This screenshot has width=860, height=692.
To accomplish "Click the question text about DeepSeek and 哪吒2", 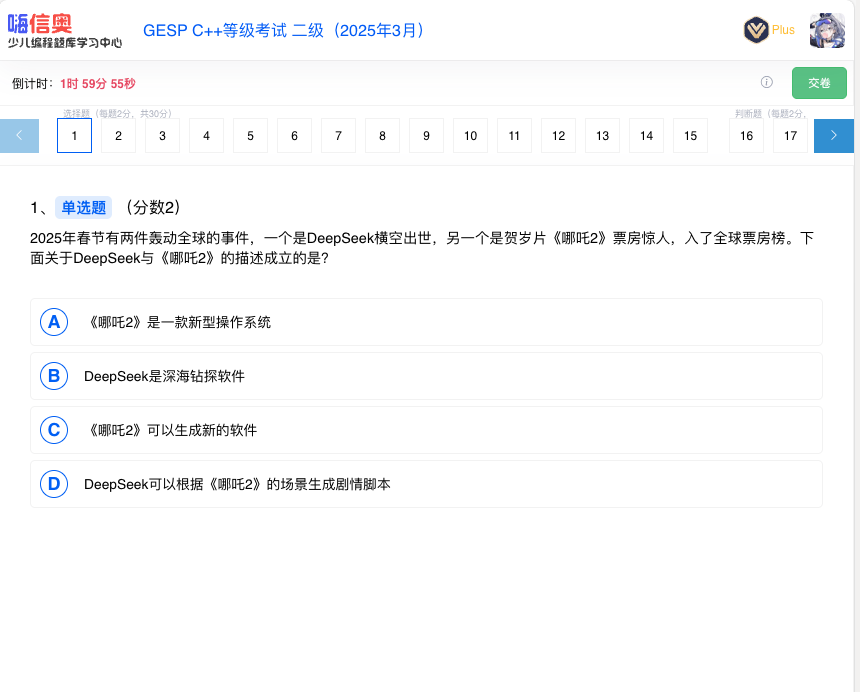I will tap(421, 248).
